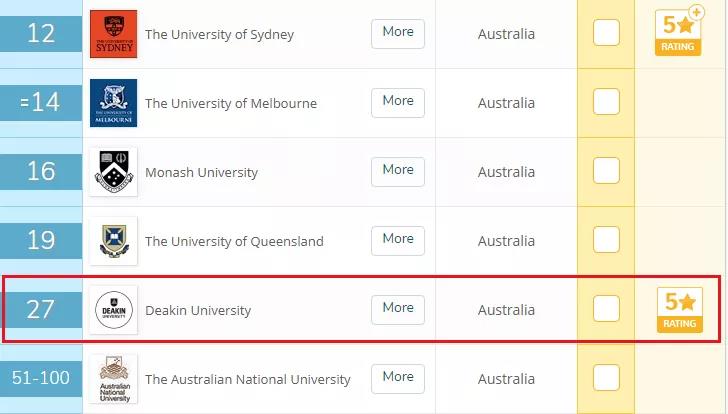
Task: Check the compare box for Monash University
Action: pyautogui.click(x=606, y=171)
